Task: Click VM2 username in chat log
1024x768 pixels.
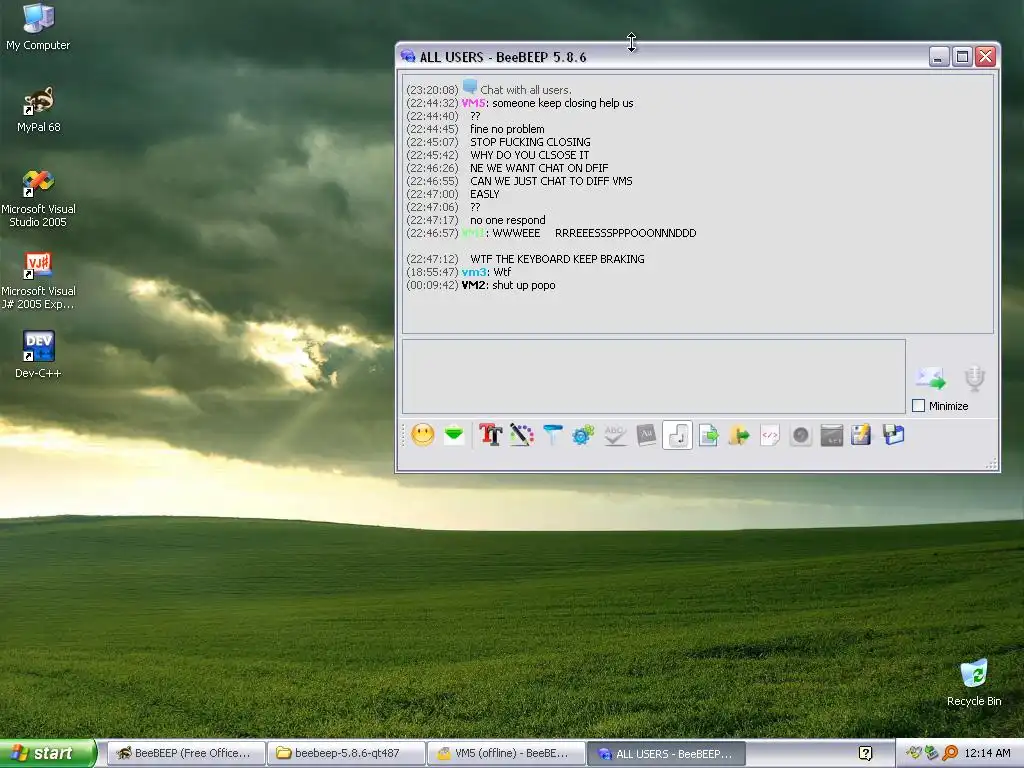Action: coord(473,285)
